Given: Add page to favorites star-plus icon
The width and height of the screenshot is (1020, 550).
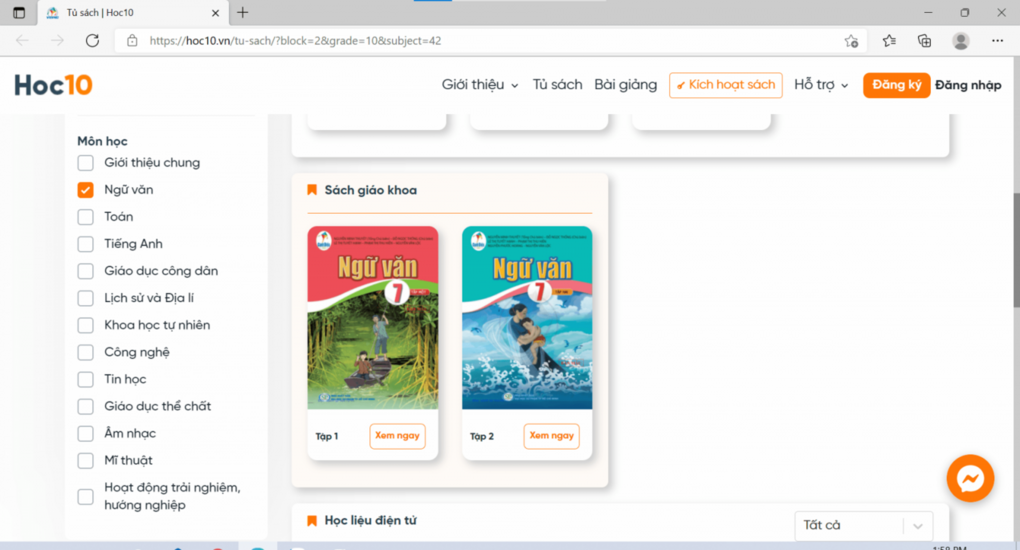Looking at the screenshot, I should pyautogui.click(x=851, y=41).
